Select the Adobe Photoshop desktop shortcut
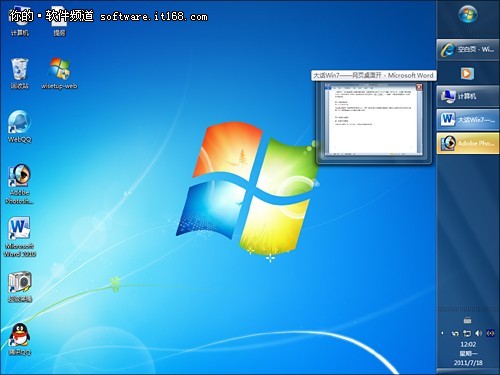The image size is (500, 375). [19, 184]
